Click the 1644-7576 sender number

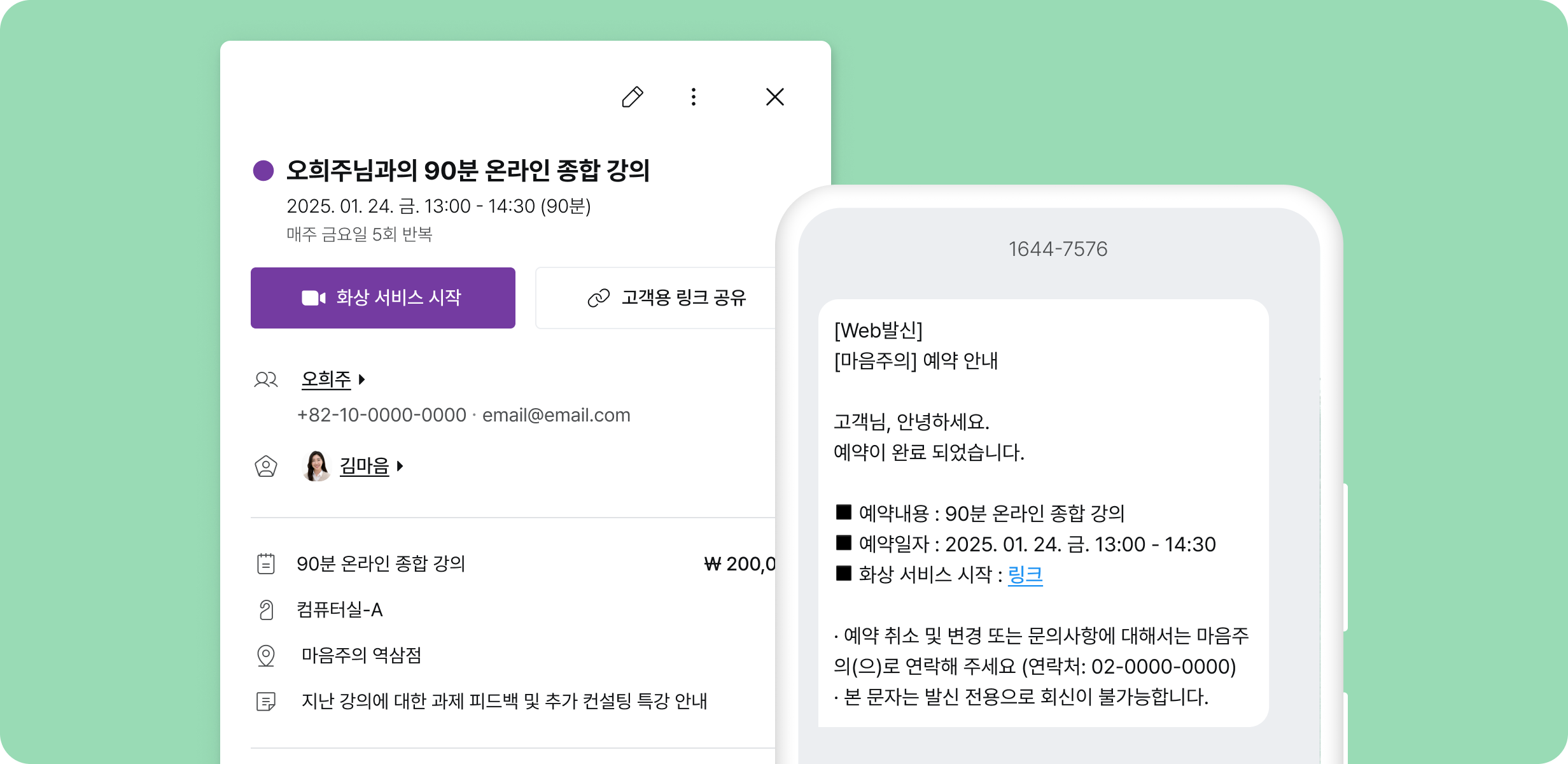(x=1058, y=249)
